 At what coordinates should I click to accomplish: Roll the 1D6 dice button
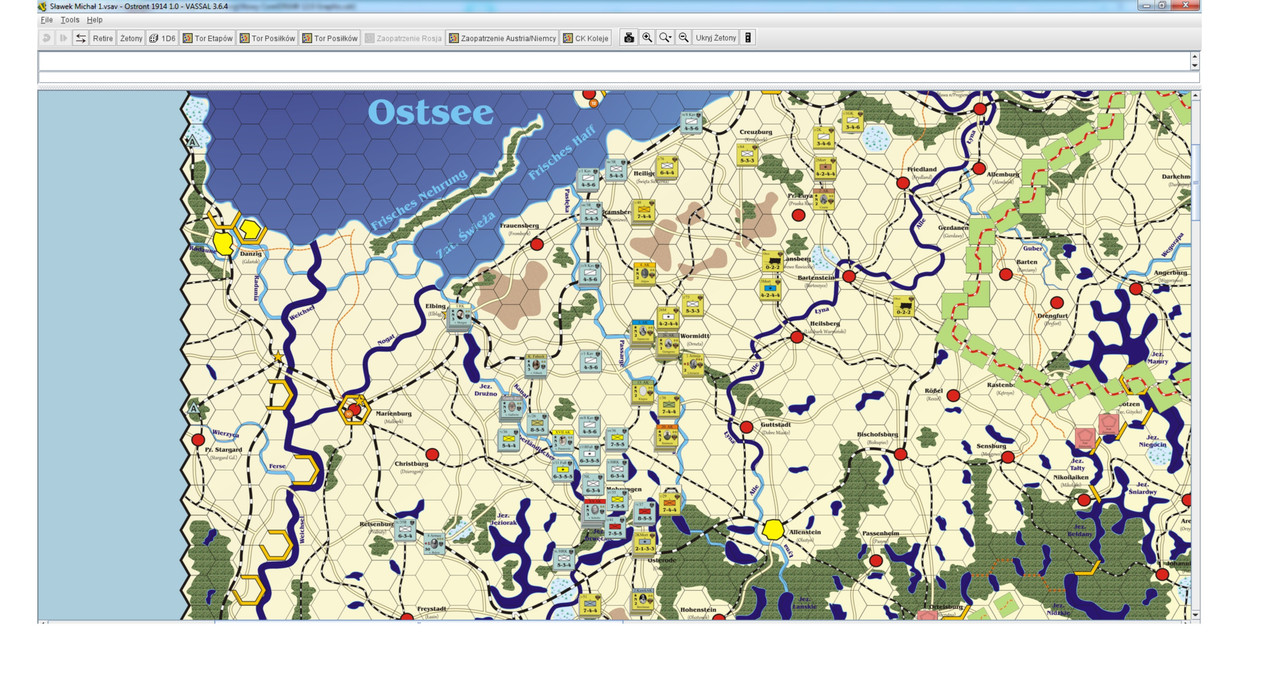tap(163, 38)
